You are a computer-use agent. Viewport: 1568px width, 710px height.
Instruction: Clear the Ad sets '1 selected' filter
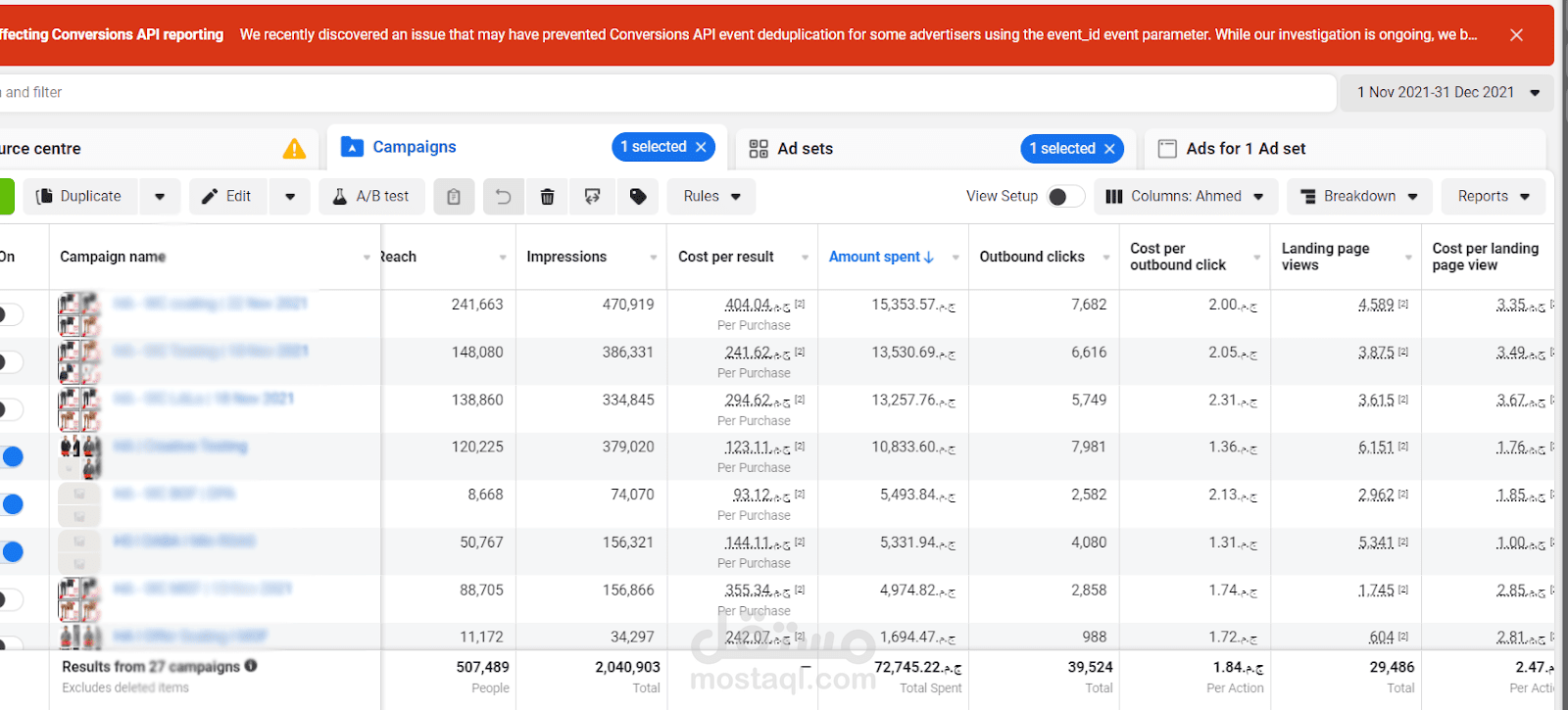1109,149
